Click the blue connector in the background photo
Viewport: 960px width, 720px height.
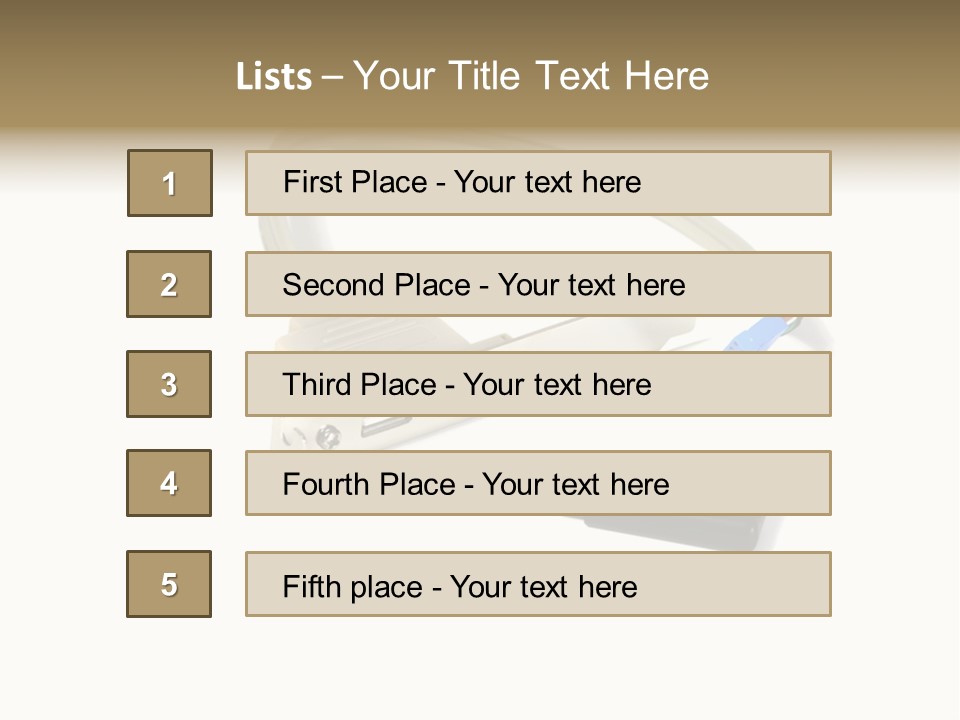coord(762,334)
